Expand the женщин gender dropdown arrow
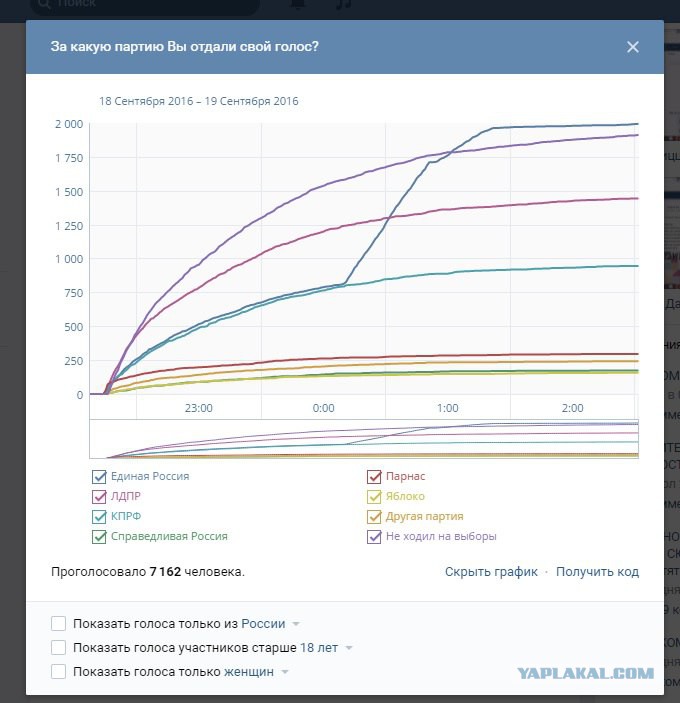This screenshot has width=680, height=703. [x=285, y=672]
